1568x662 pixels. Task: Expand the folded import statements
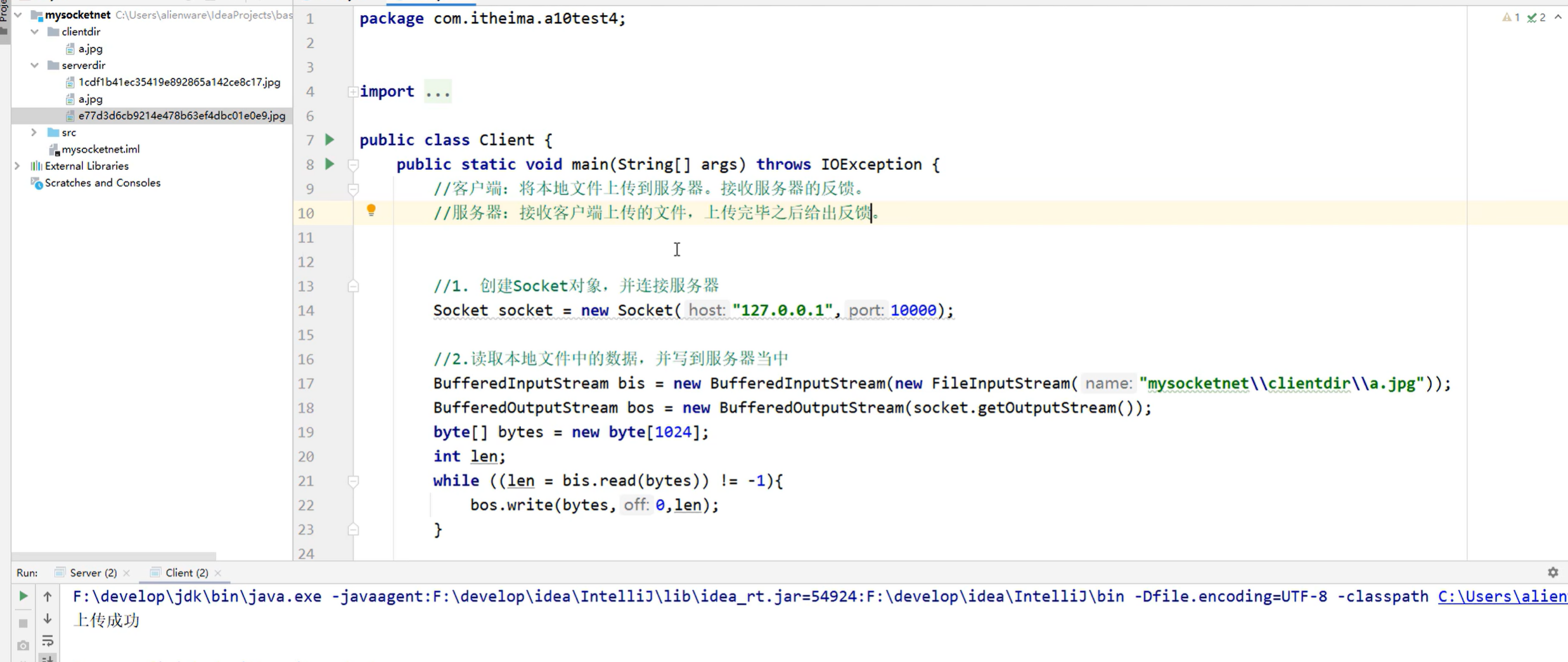tap(353, 91)
